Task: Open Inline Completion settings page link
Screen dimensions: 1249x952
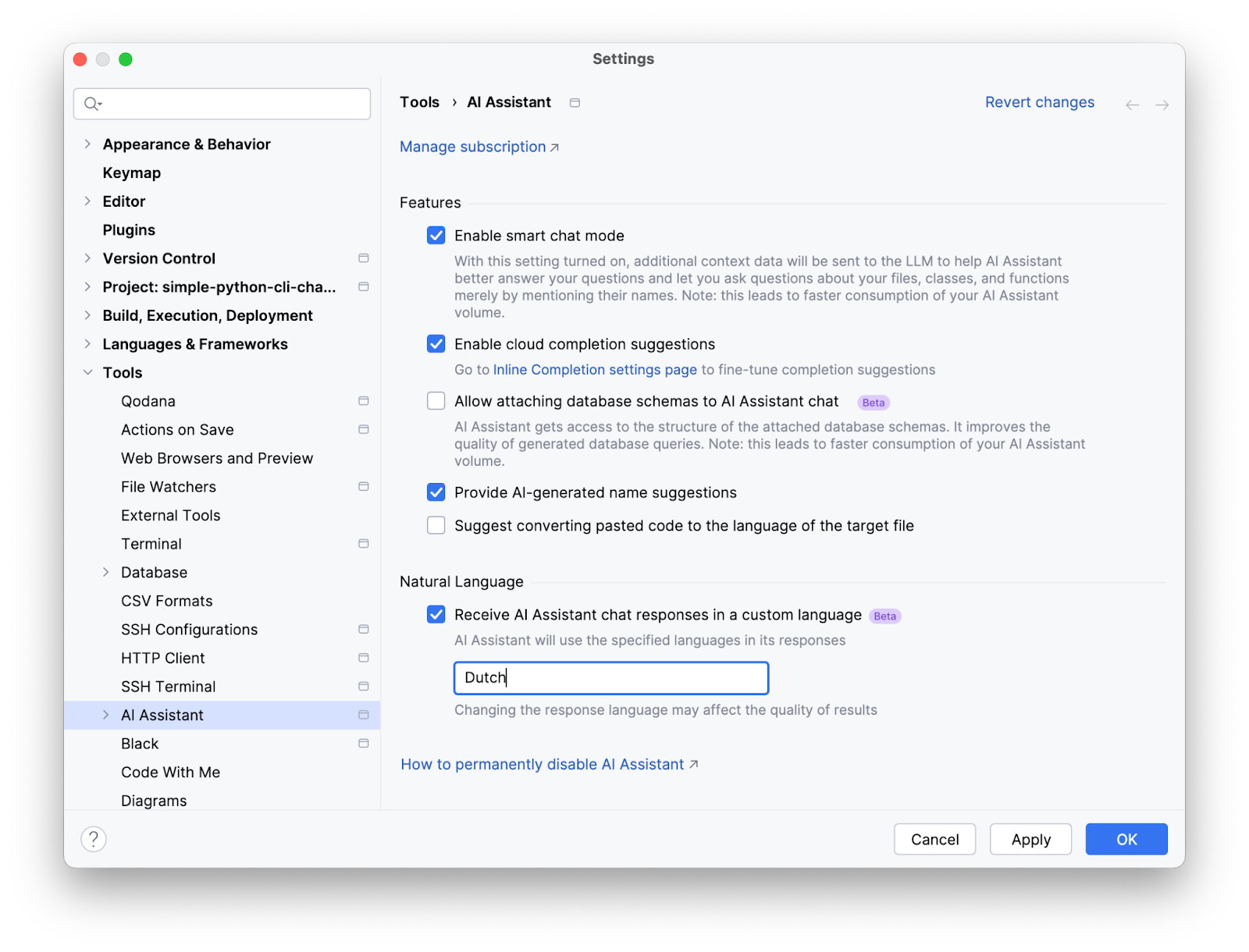Action: point(595,370)
